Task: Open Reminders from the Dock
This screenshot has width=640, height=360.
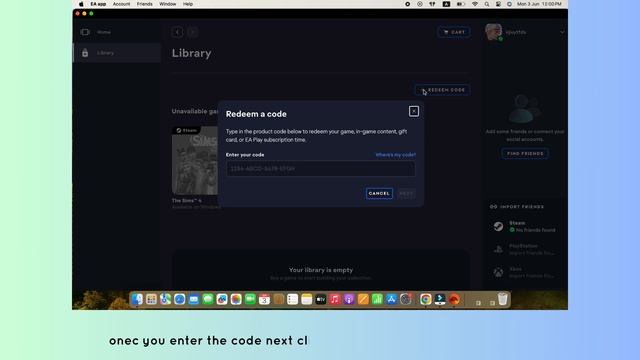Action: click(293, 299)
